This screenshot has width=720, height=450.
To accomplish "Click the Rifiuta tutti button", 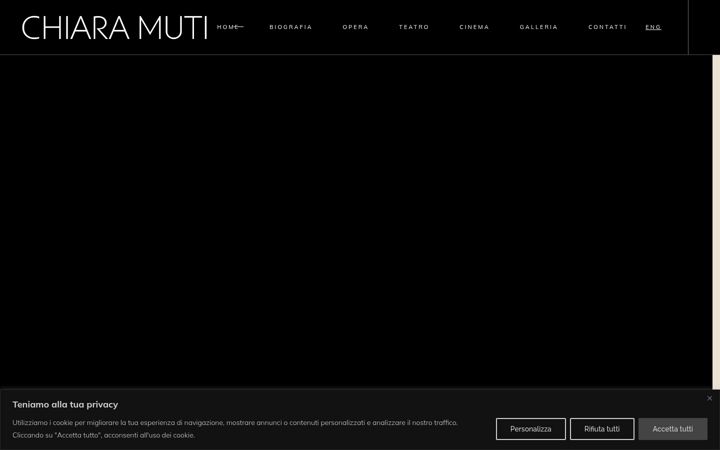I will 602,429.
